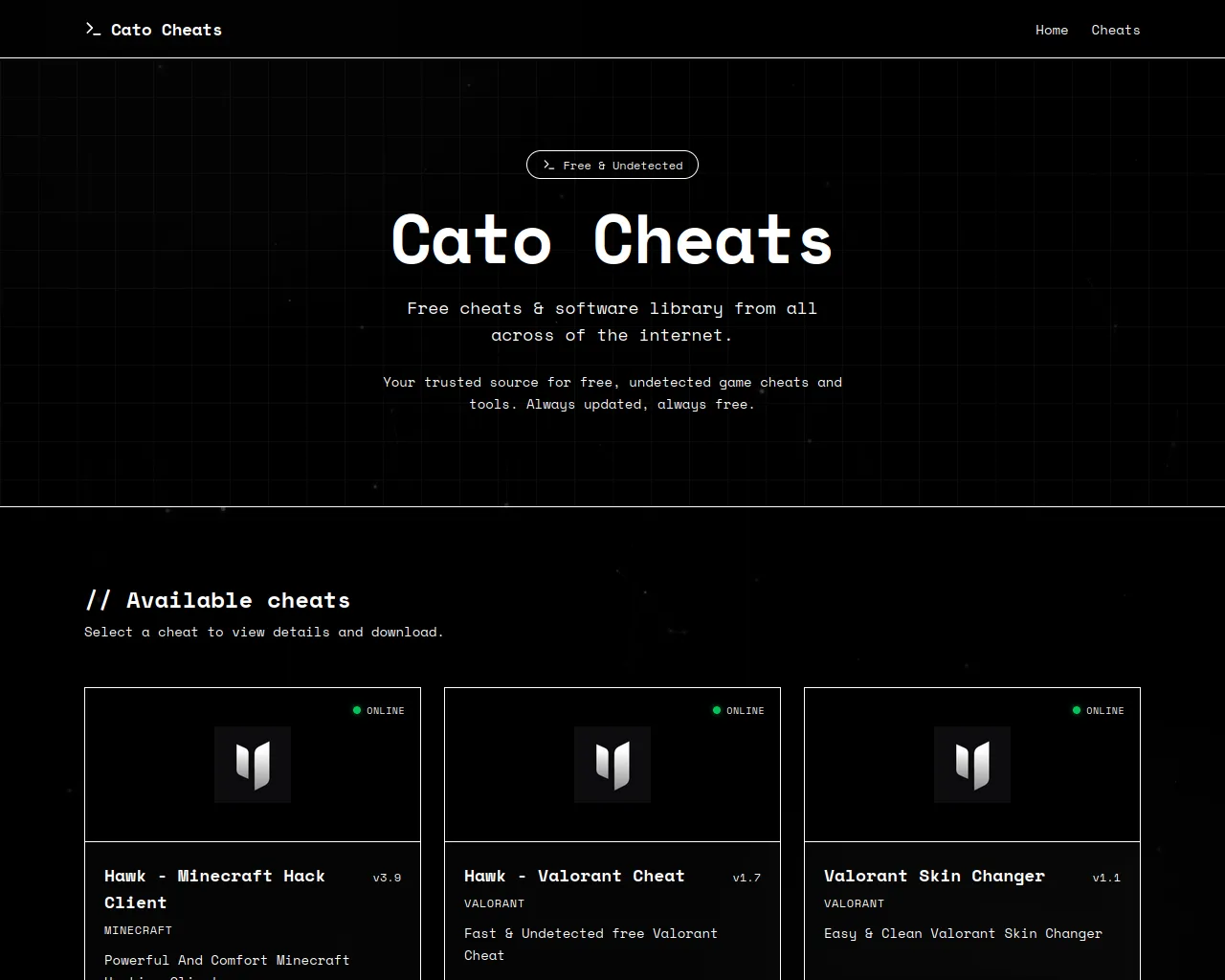1225x980 pixels.
Task: Click the large Cato Cheats heading
Action: point(612,239)
